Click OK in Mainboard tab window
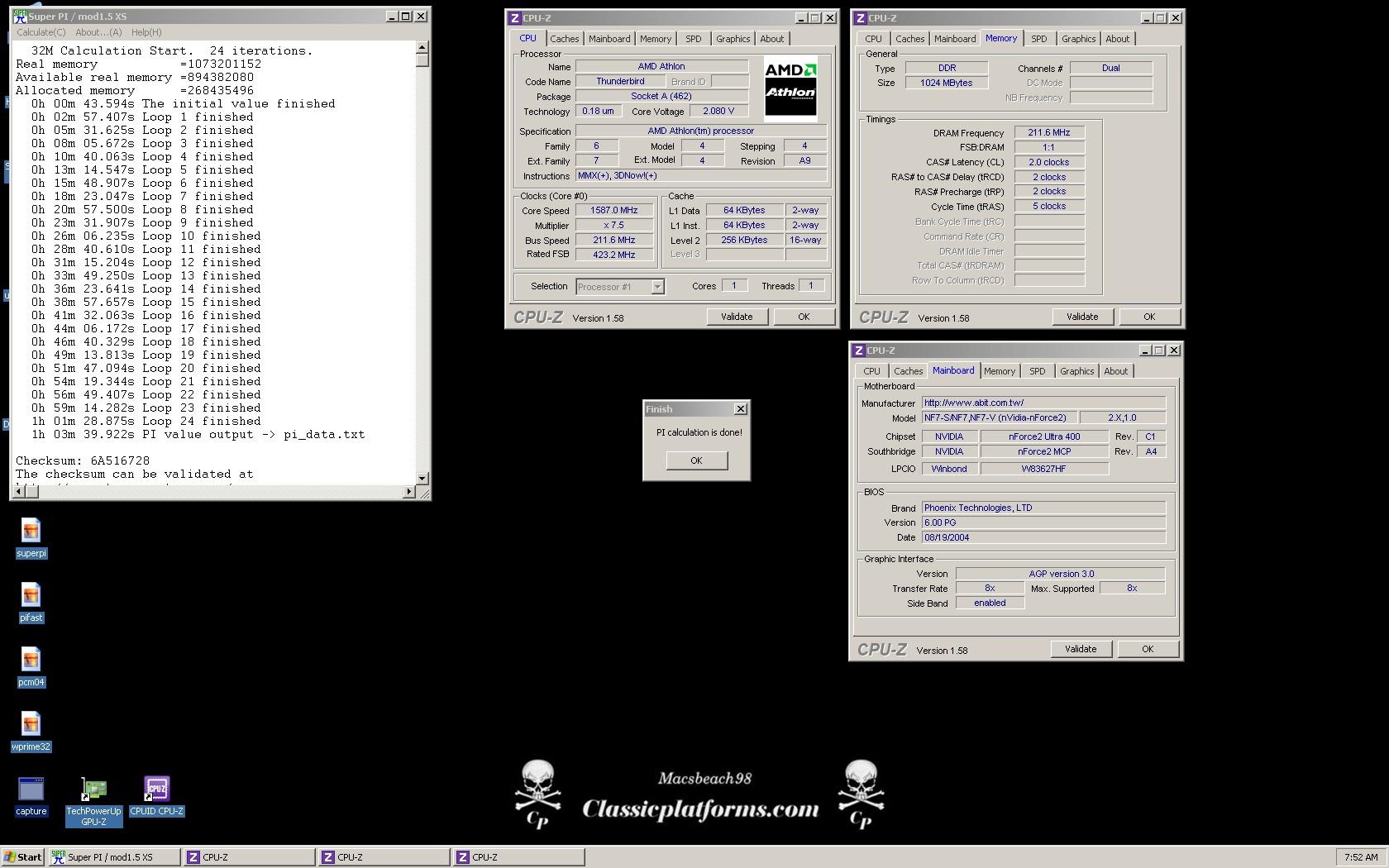1389x868 pixels. tap(1148, 649)
